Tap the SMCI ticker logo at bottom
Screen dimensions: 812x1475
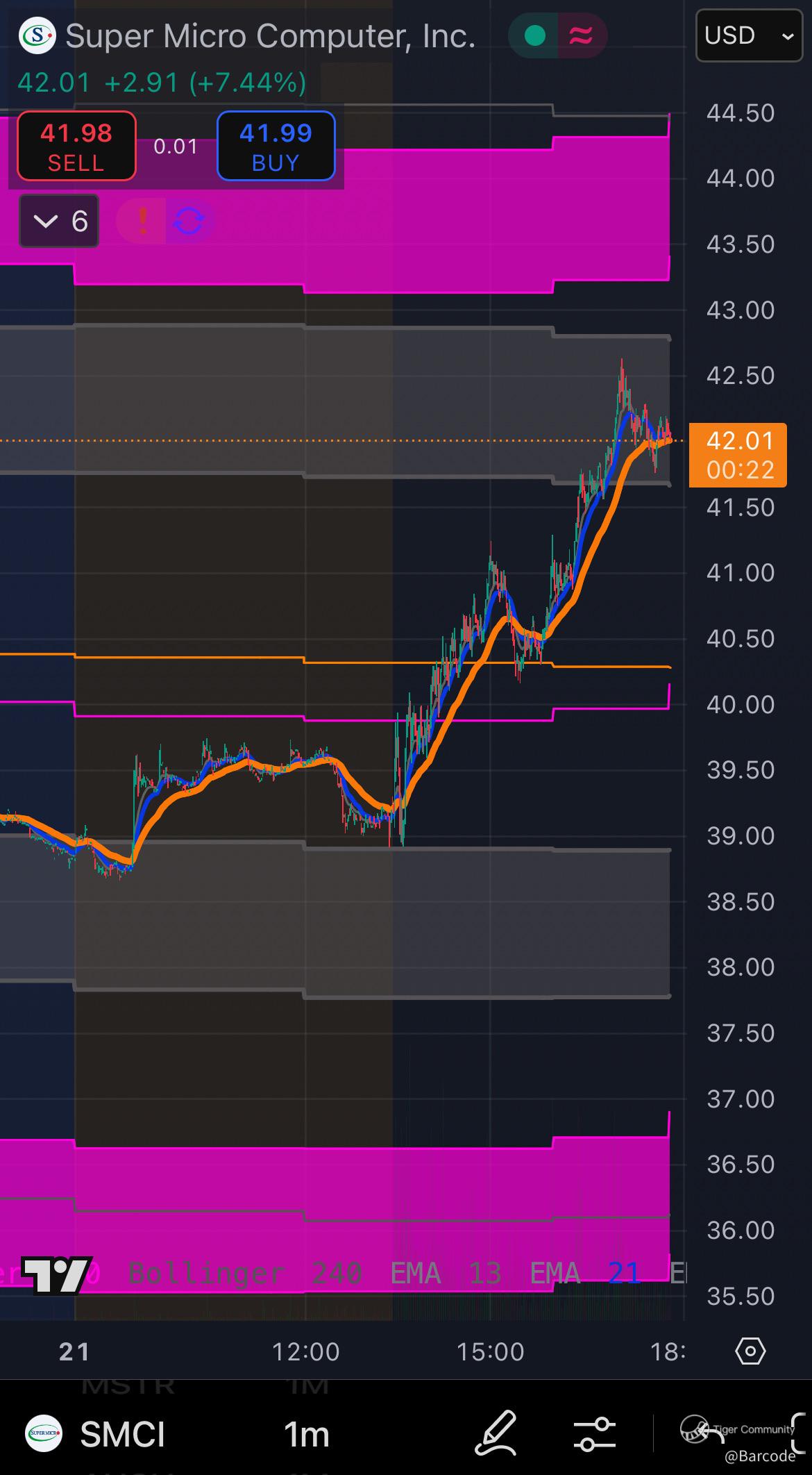(x=44, y=1433)
